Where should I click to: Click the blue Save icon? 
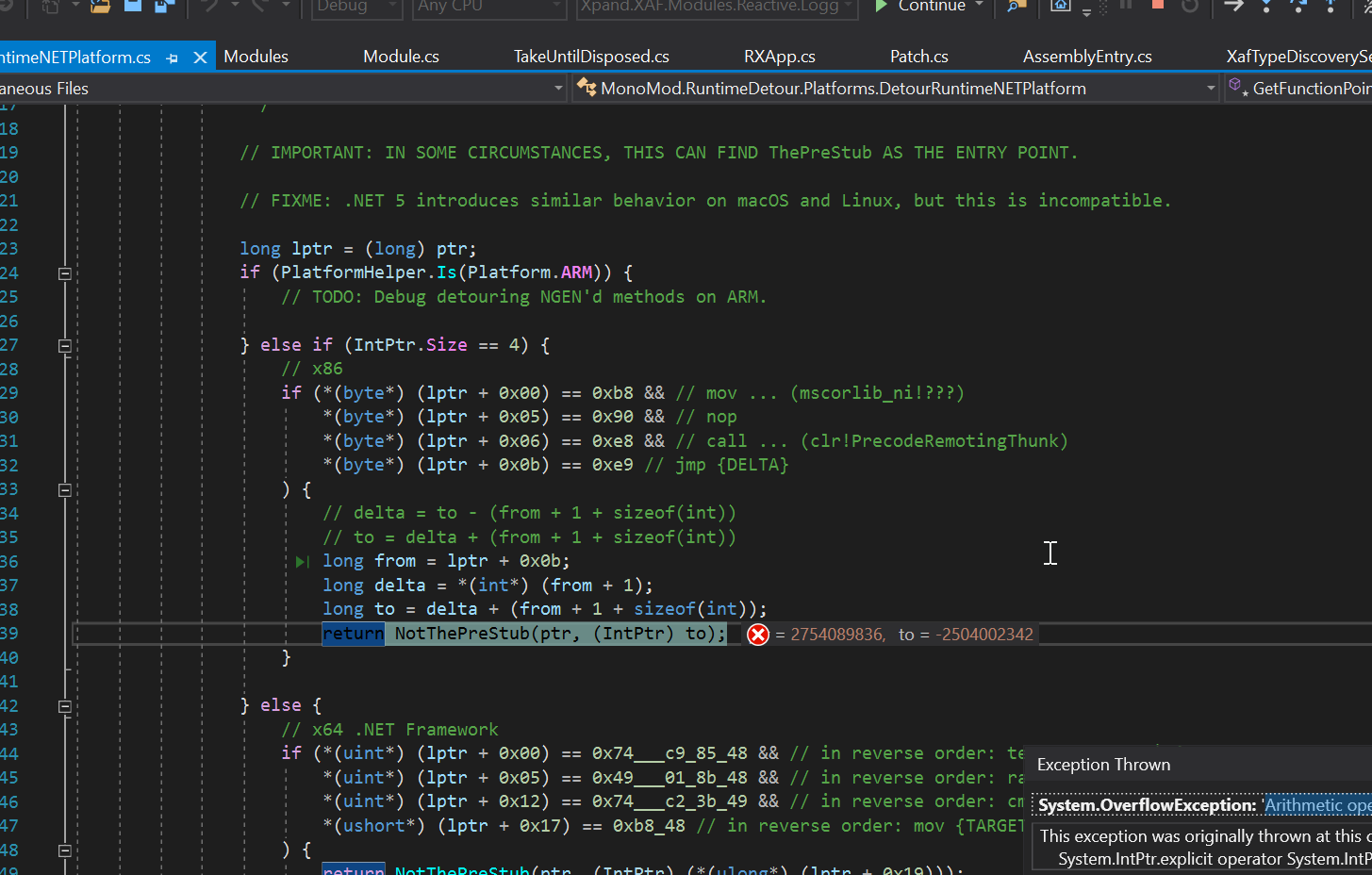[x=133, y=7]
